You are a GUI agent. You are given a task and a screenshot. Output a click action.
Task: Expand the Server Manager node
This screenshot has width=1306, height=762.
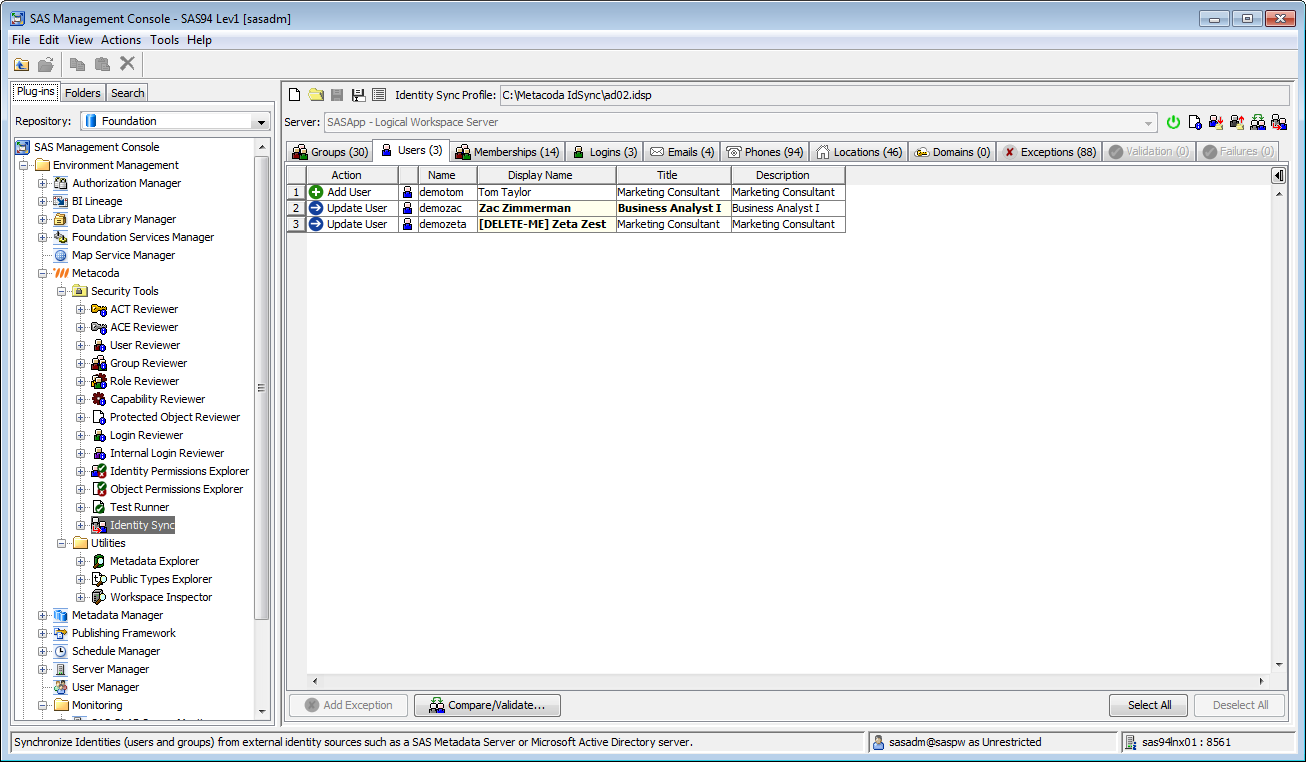click(x=42, y=669)
